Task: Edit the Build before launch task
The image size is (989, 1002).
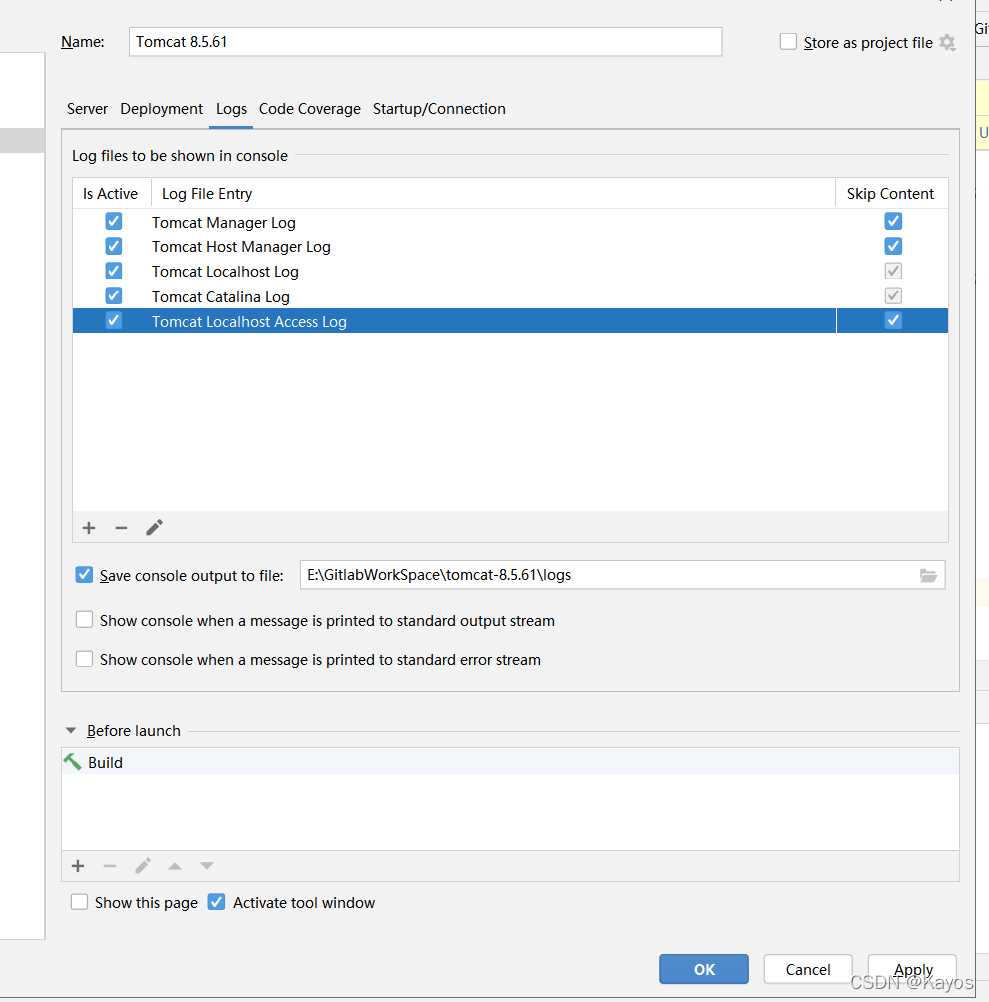Action: pos(142,866)
